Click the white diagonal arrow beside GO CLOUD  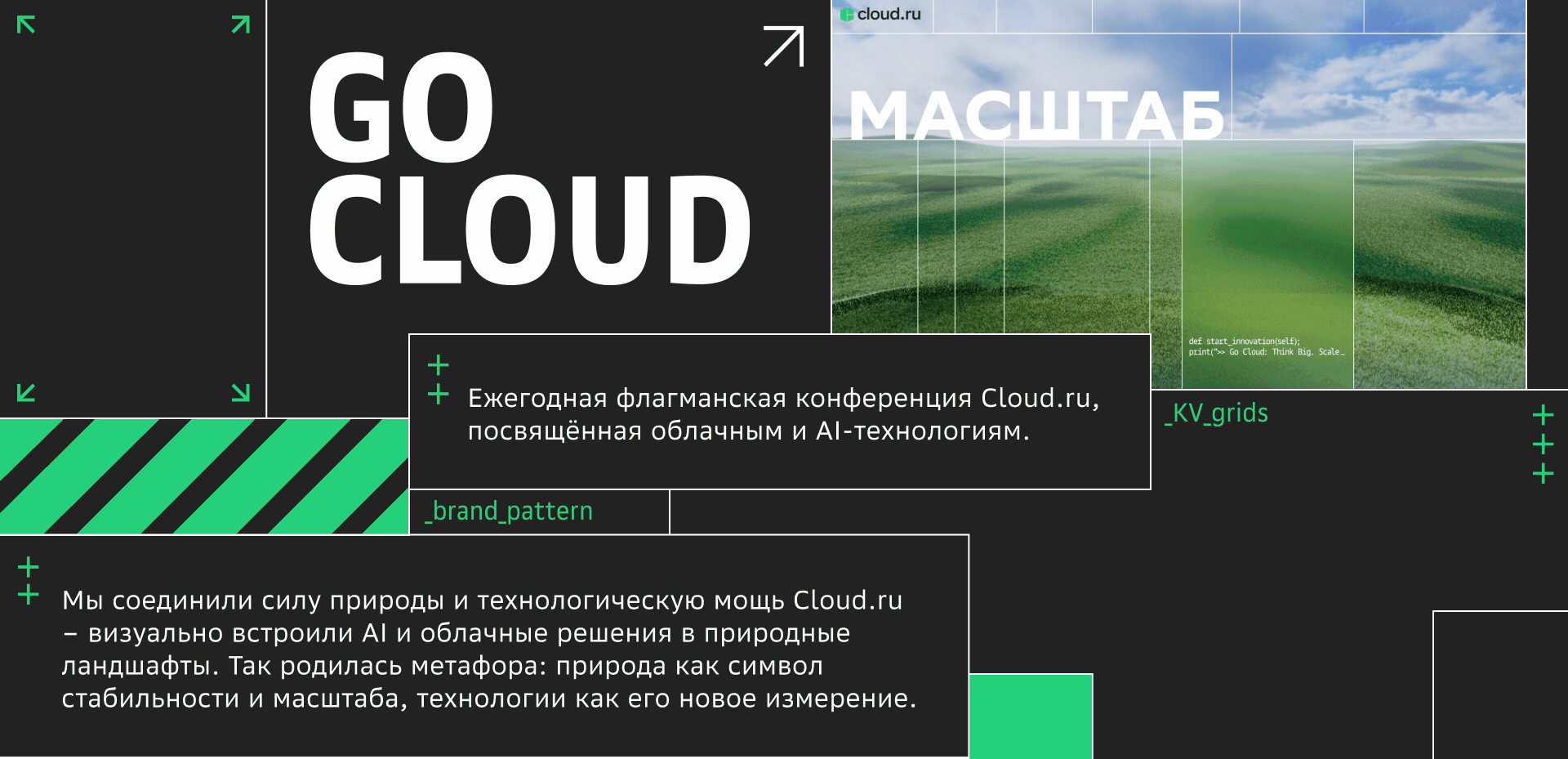[x=784, y=47]
